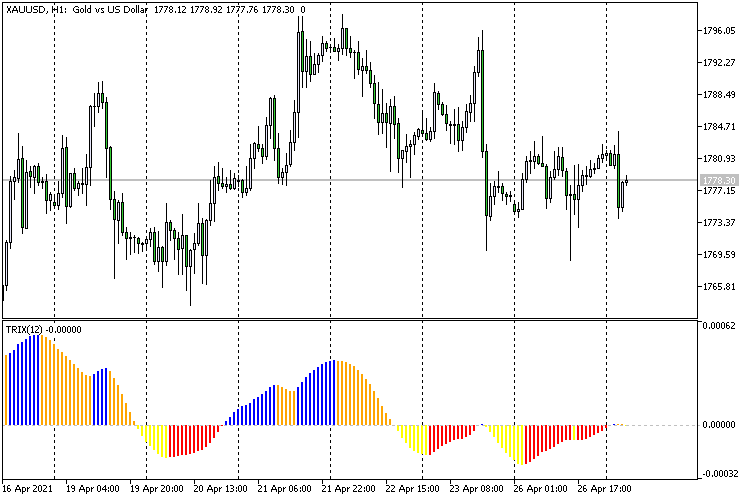Click the 0.00000 indicator scale value
This screenshot has height=500, width=750.
click(719, 425)
